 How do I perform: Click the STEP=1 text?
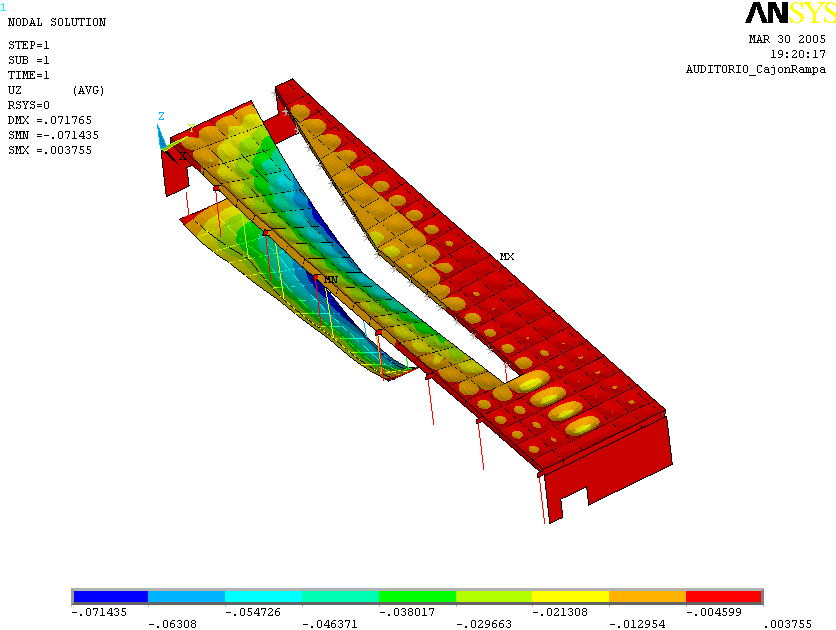[x=28, y=45]
